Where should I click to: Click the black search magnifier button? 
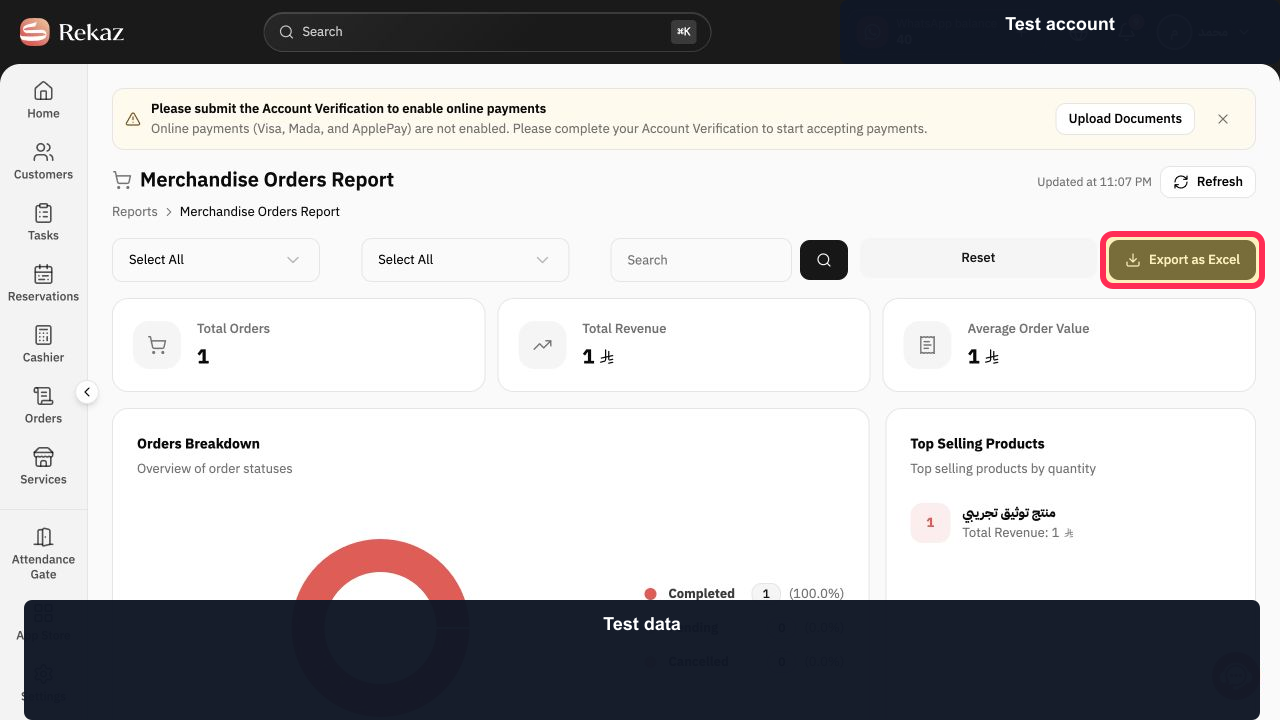point(824,260)
